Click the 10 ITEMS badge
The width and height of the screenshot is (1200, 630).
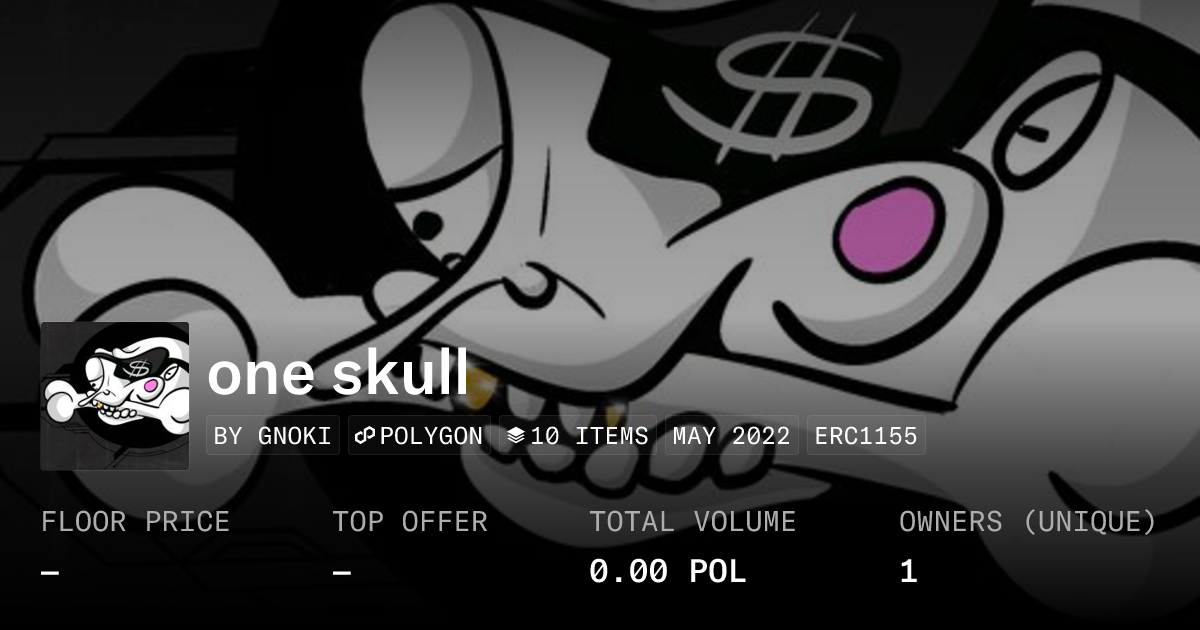click(578, 436)
